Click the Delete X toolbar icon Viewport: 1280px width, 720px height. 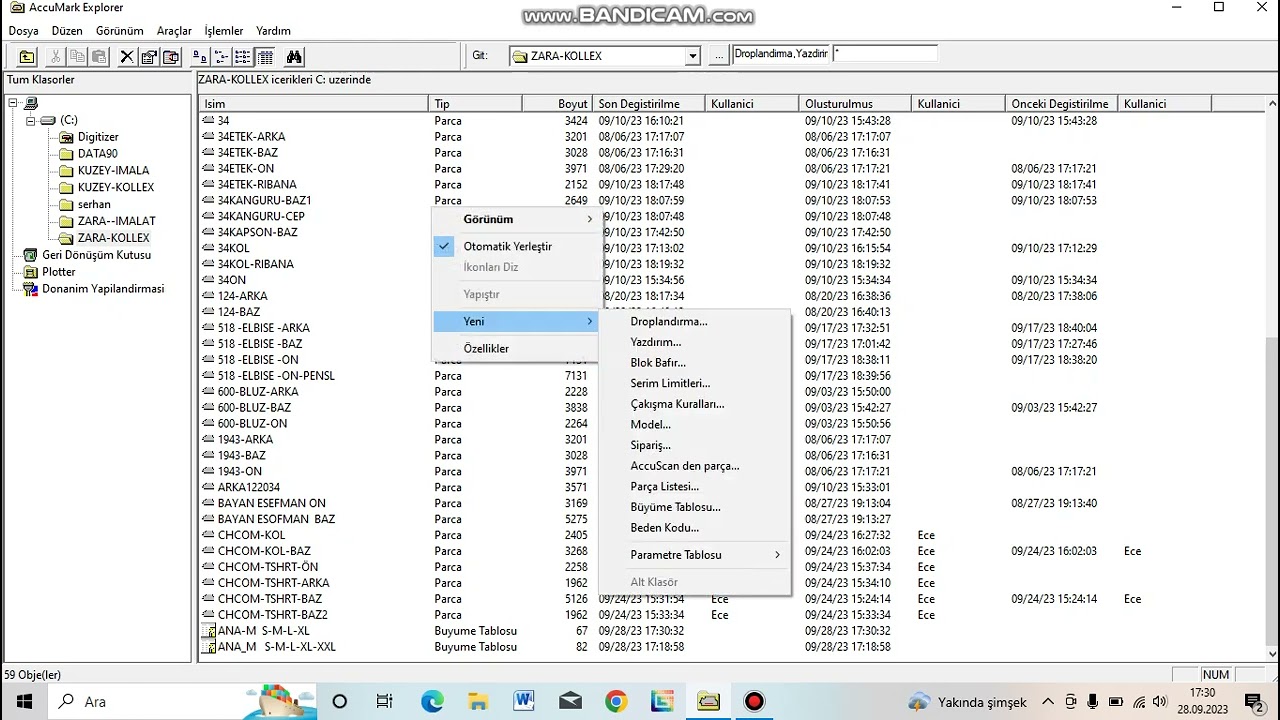(x=127, y=56)
